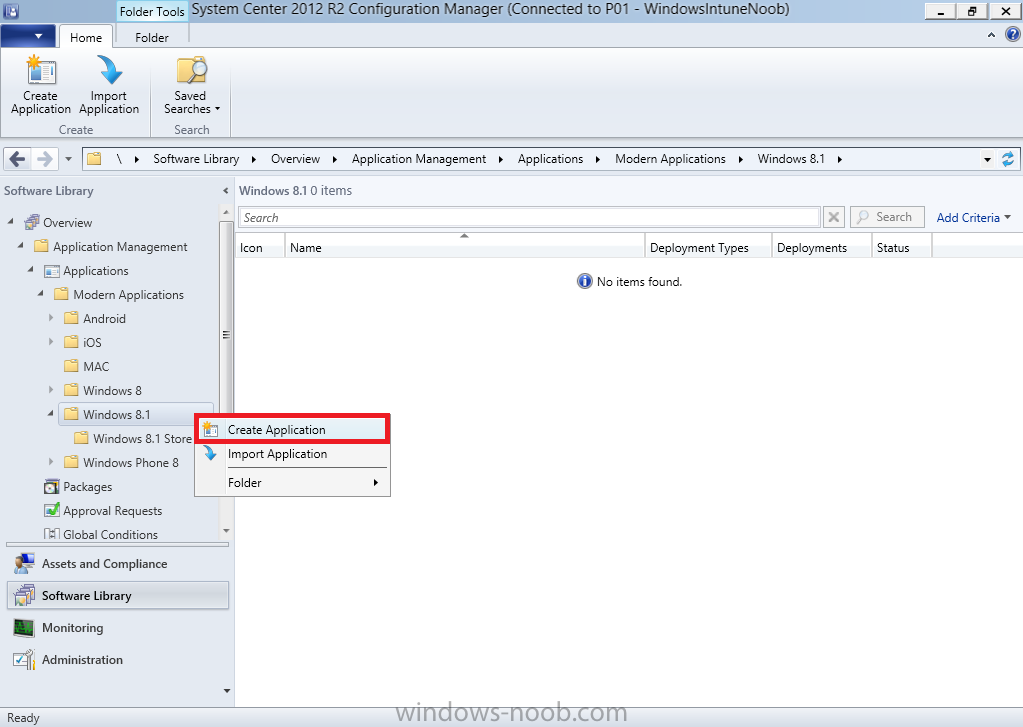Open the Monitoring workspace
Screen dimensions: 1023x727
[117, 628]
